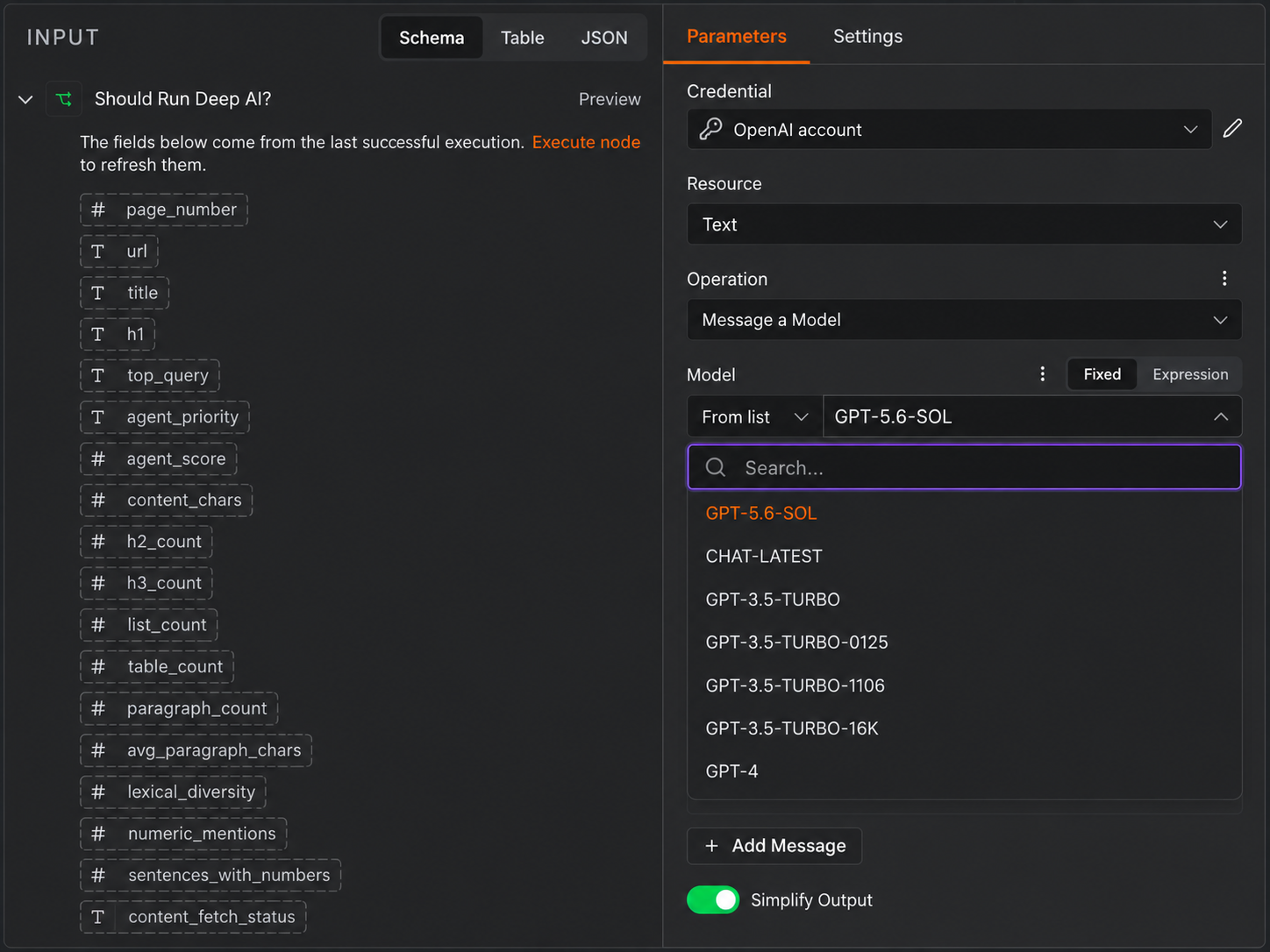Click the key icon in Credential field
Viewport: 1270px width, 952px height.
tap(710, 130)
